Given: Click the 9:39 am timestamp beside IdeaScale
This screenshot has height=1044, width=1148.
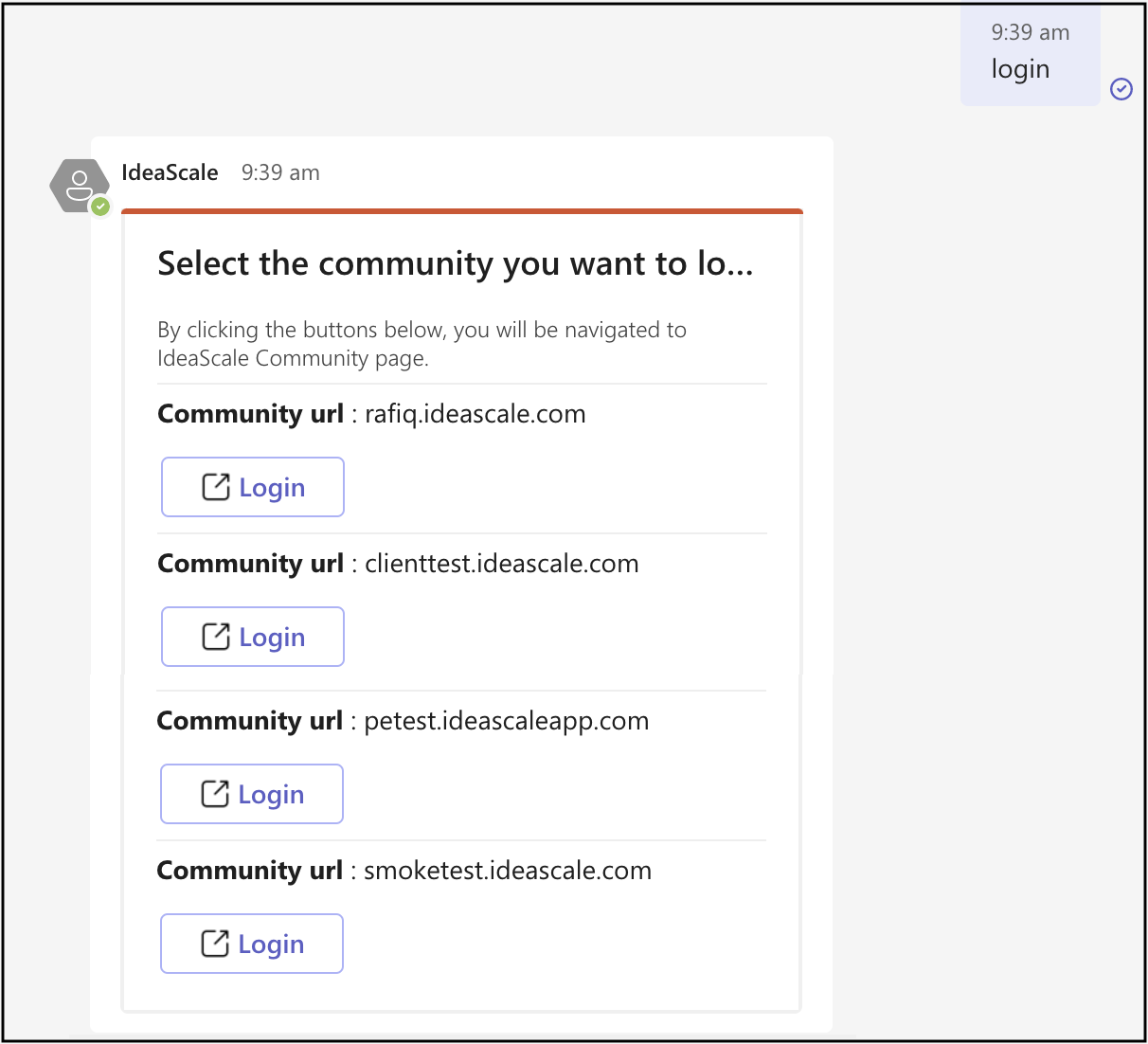Looking at the screenshot, I should pyautogui.click(x=280, y=172).
